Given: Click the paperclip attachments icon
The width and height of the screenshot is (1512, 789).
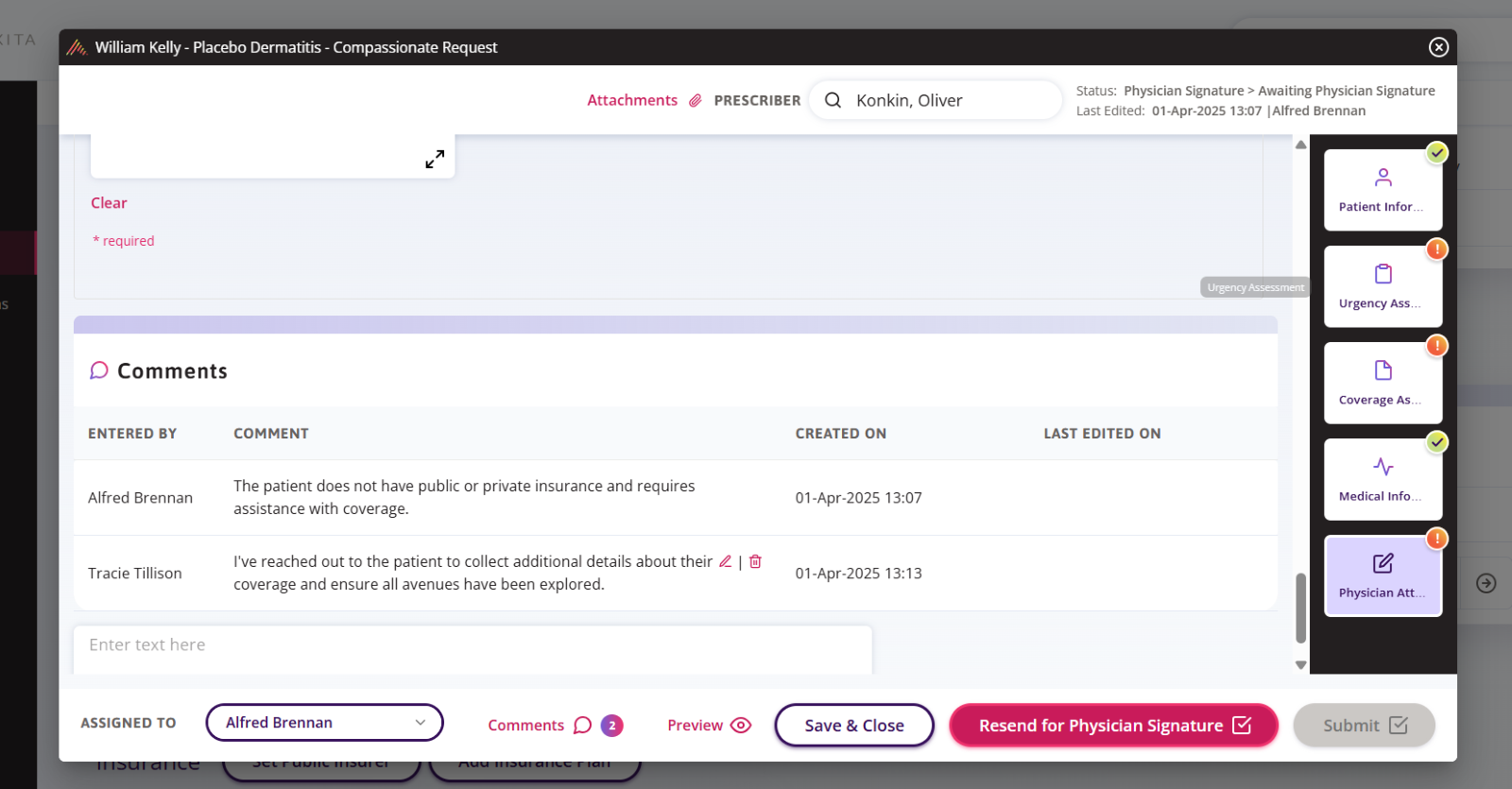Looking at the screenshot, I should point(696,100).
